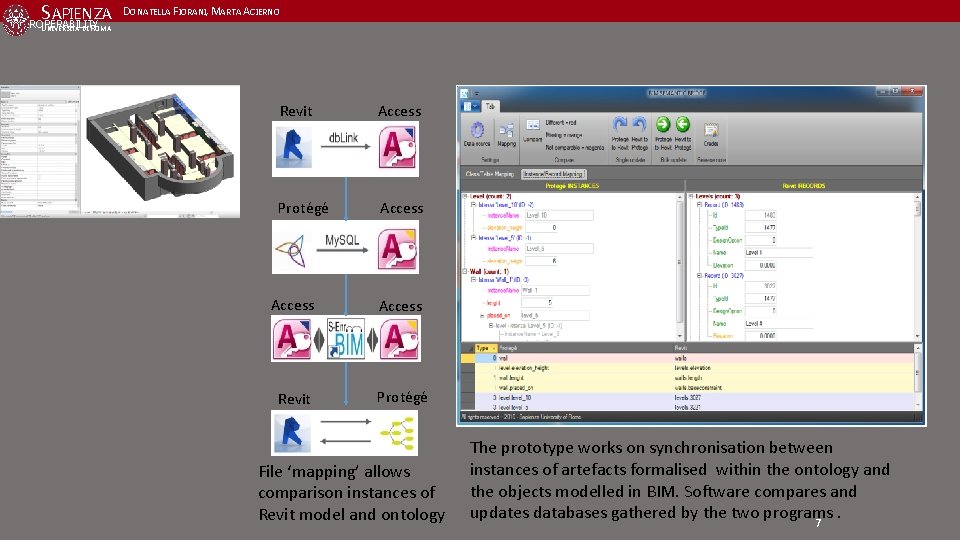This screenshot has height=540, width=960.
Task: Click the comparison grid vertical scrollbar
Action: point(917,377)
